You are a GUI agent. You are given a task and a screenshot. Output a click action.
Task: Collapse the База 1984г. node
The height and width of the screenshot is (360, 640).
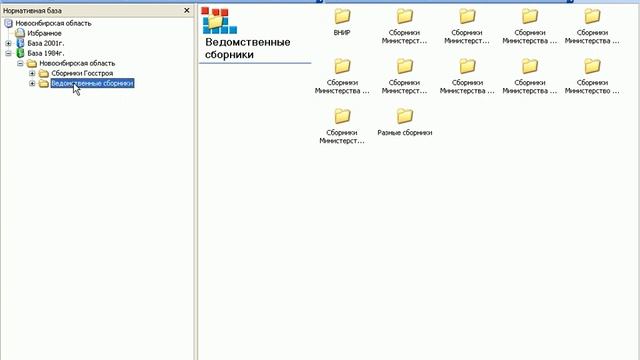pos(8,53)
